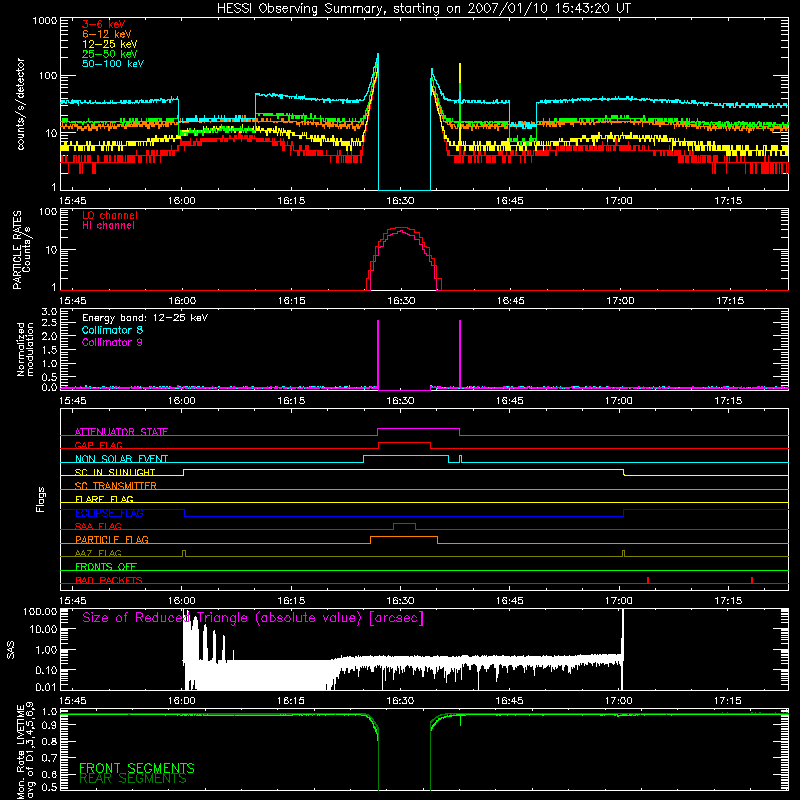Click the 'Mon. Rate LIVETIME' axis label

(25, 752)
